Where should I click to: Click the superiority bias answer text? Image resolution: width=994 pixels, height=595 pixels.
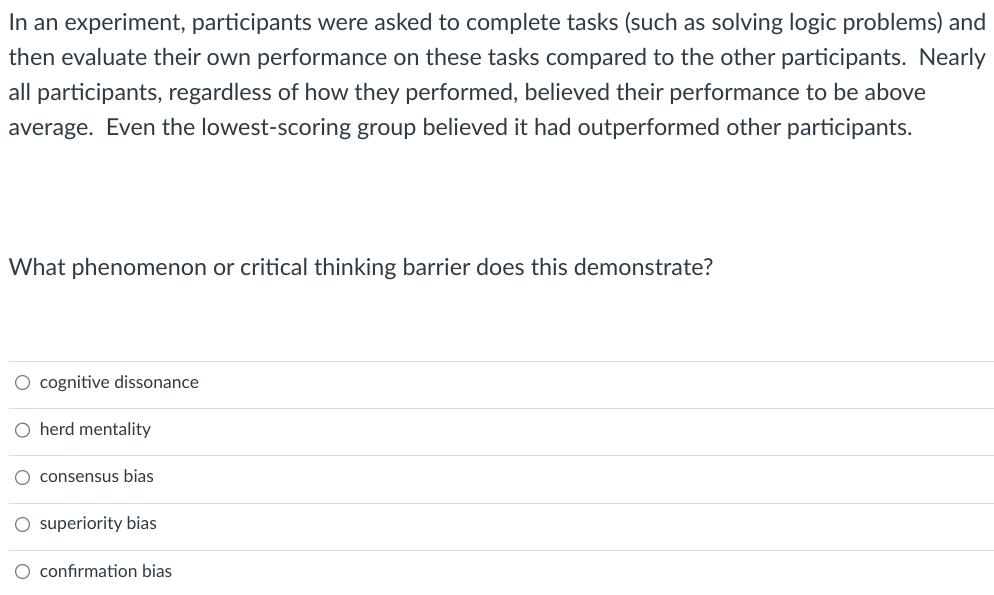tap(97, 524)
